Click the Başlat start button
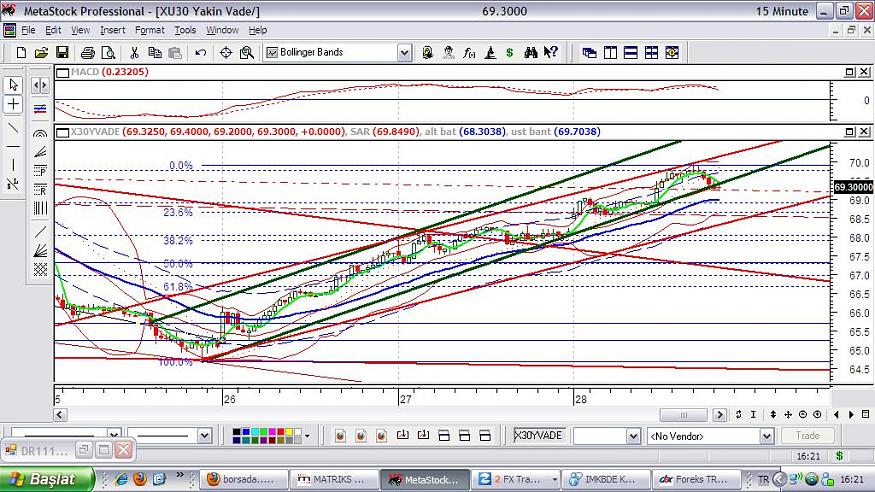 click(x=47, y=479)
